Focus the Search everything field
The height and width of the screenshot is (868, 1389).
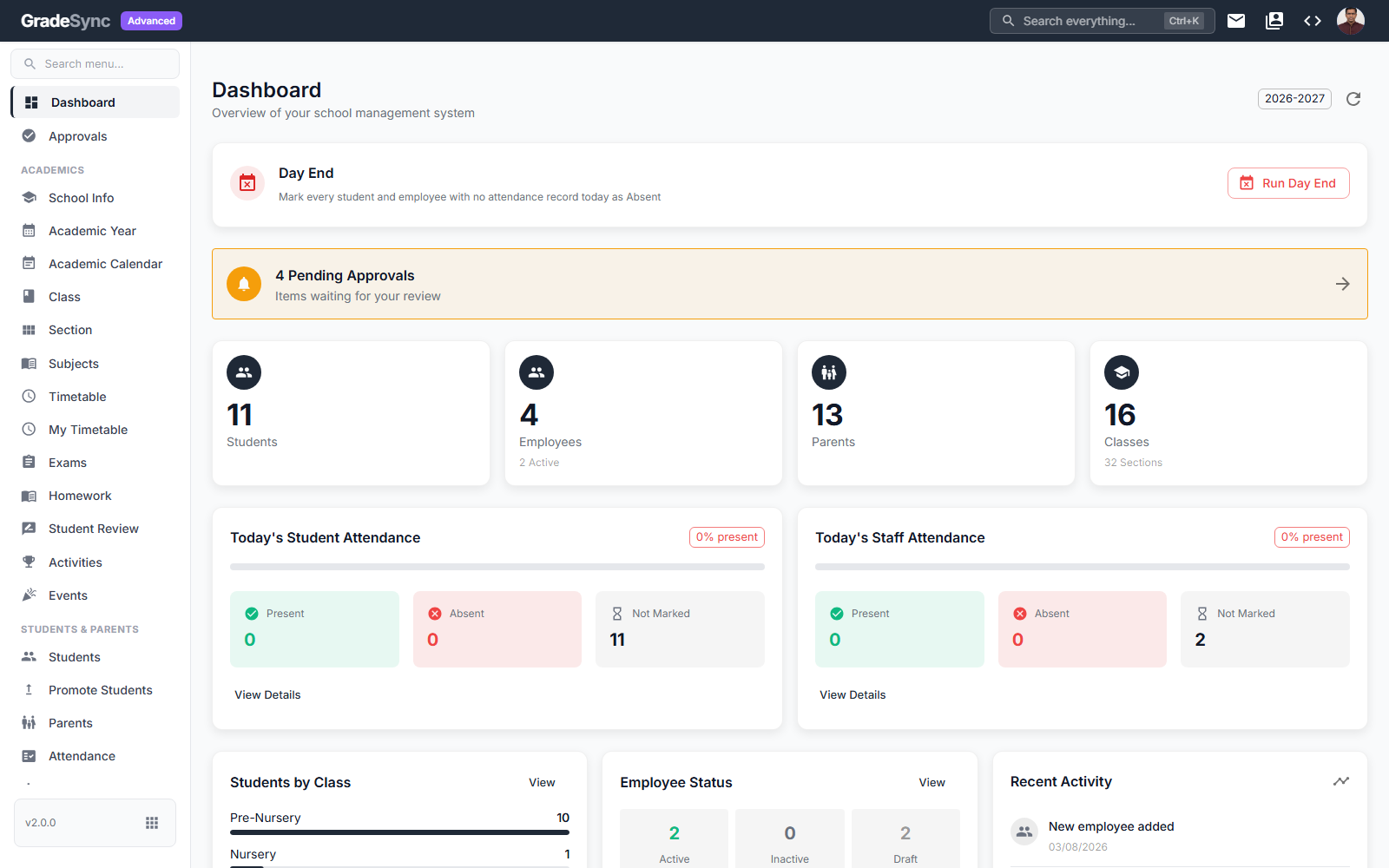click(1103, 21)
